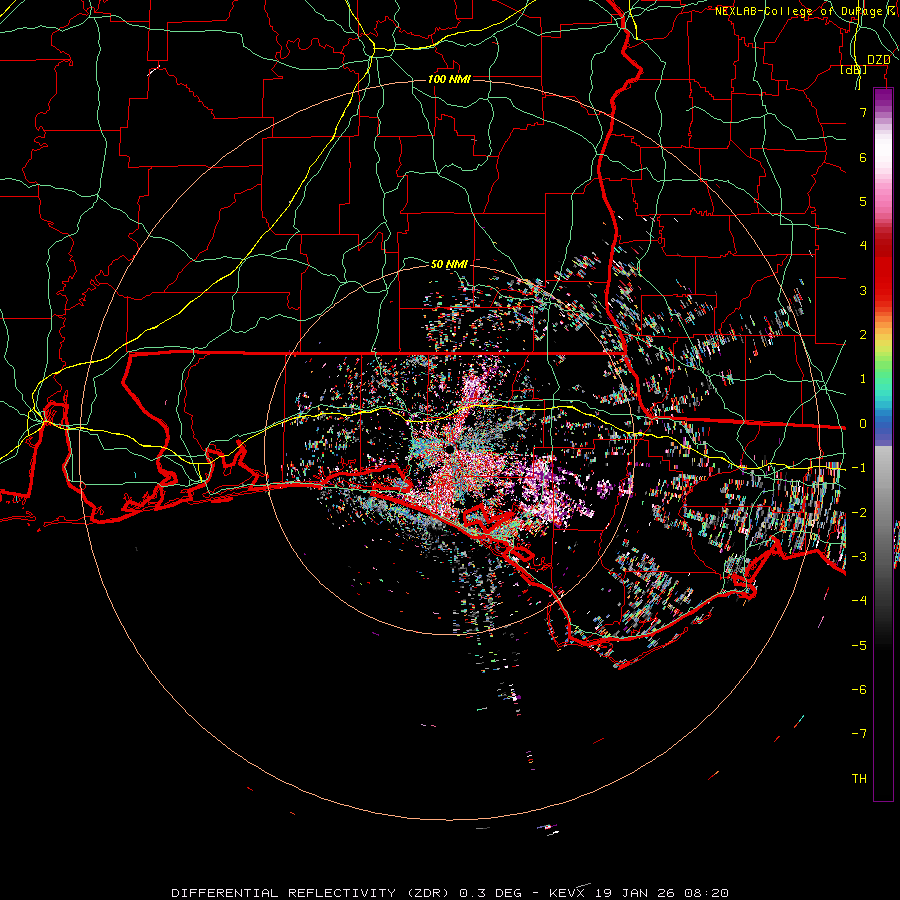900x900 pixels.
Task: Click the "7" value on the scale
Action: tap(863, 112)
